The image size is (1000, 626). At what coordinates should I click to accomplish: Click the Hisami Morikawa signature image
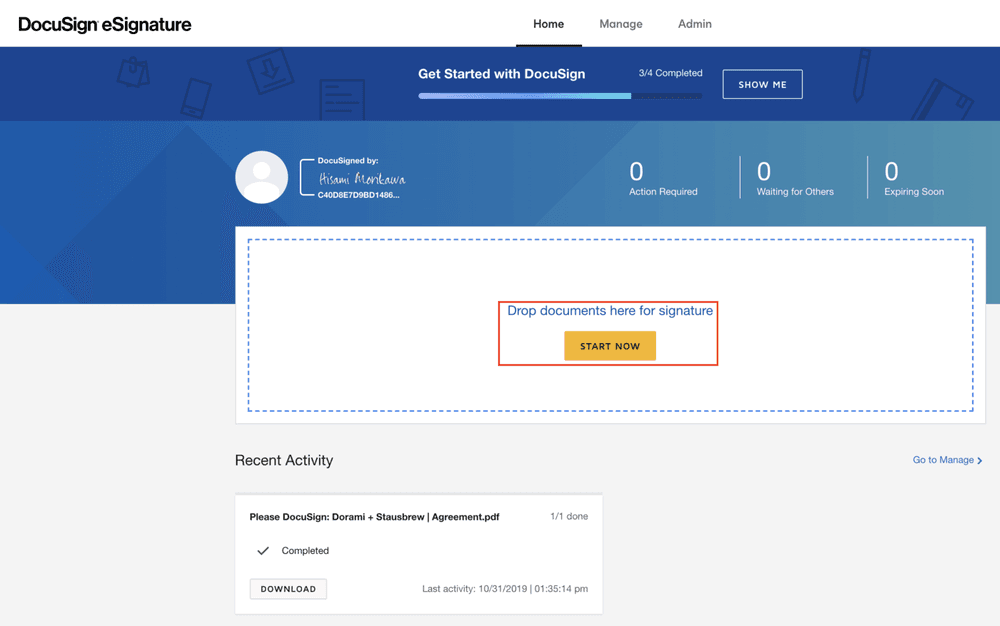361,179
